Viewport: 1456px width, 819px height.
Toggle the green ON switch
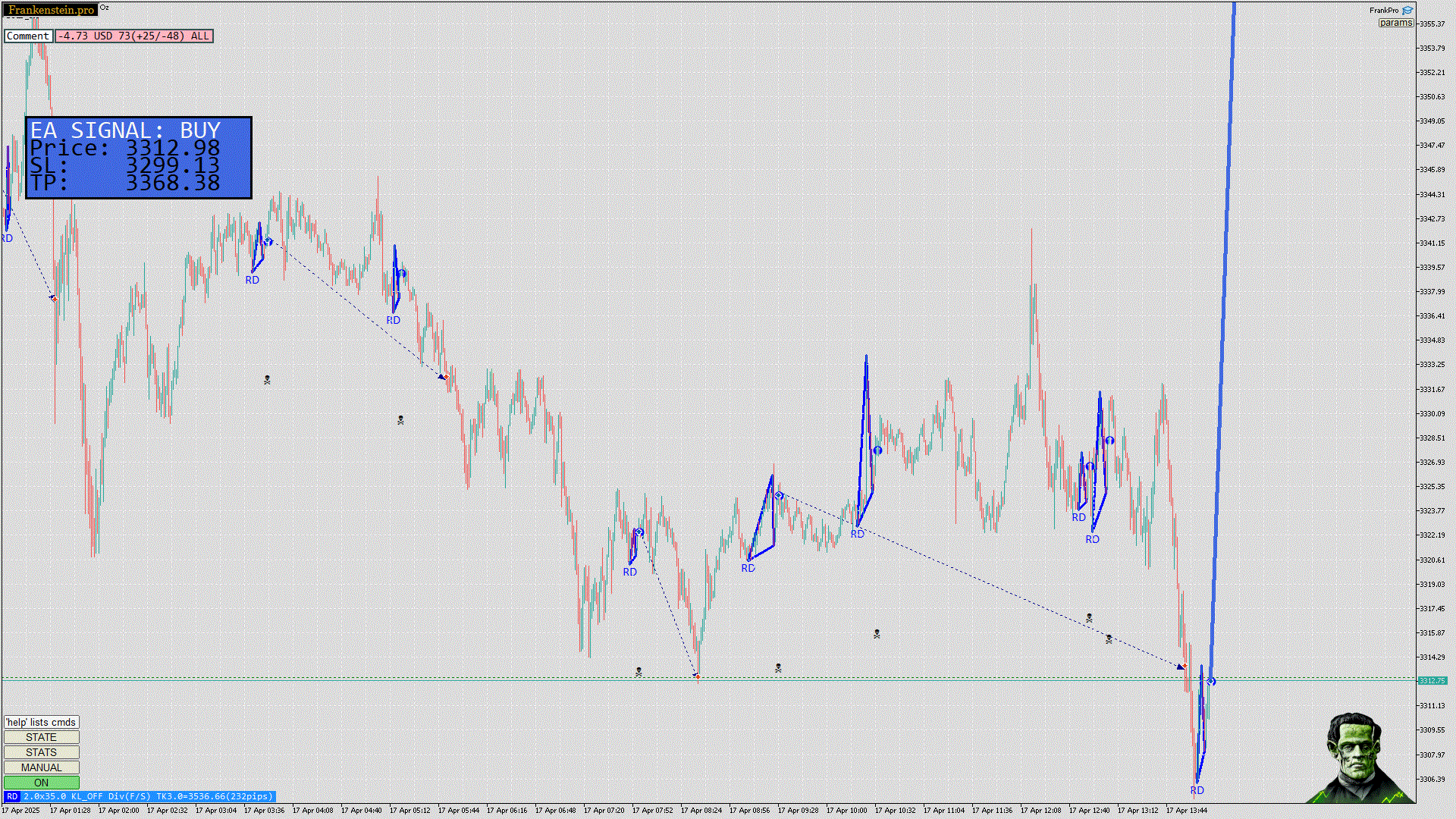click(42, 783)
